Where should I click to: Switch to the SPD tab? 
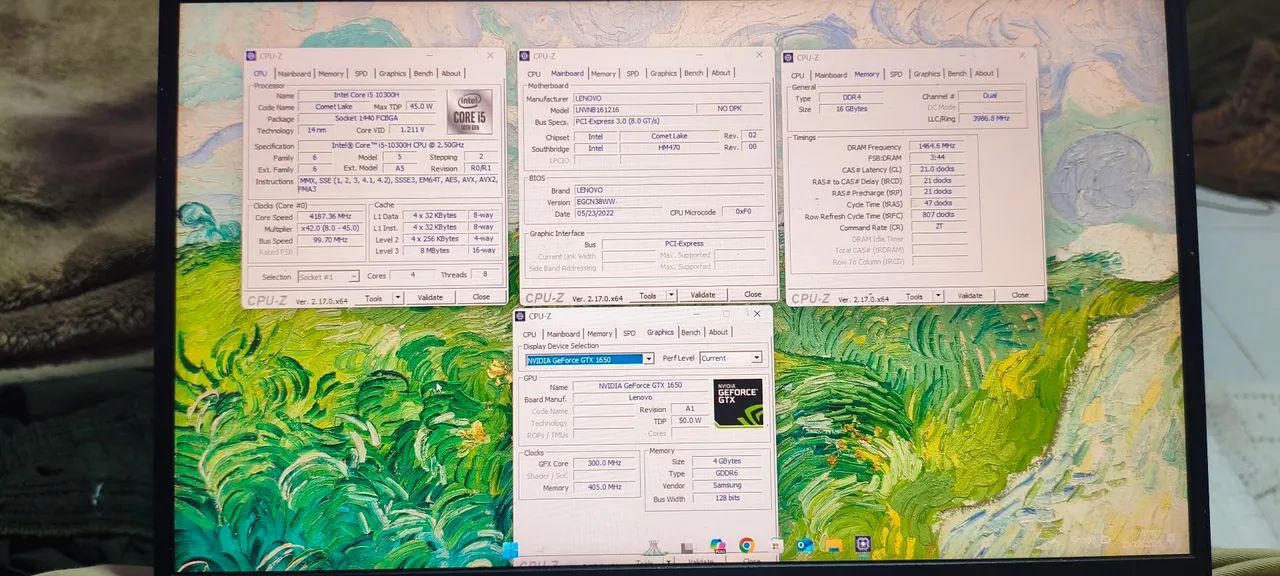[x=361, y=72]
